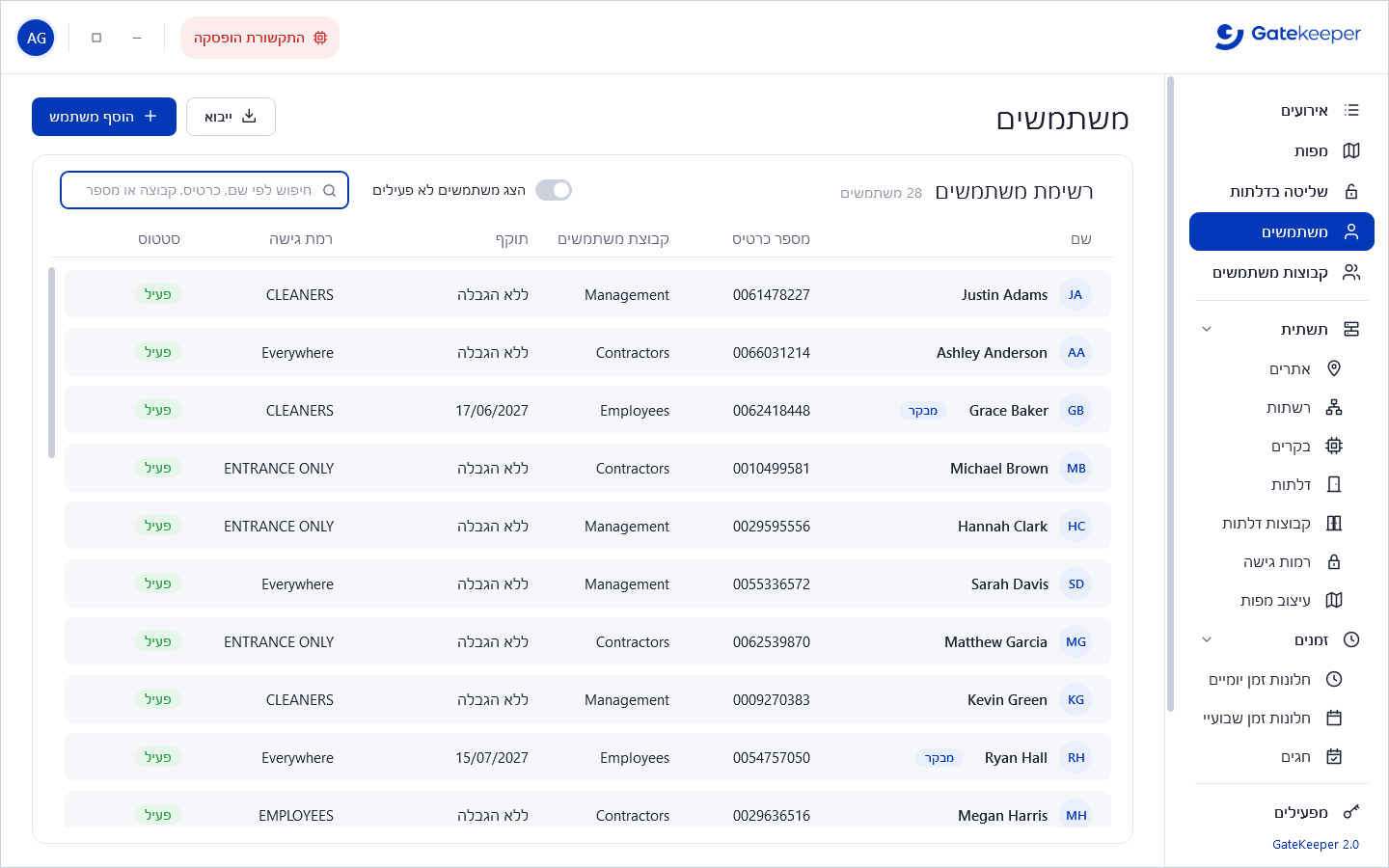Click the user list vertical scrollbar
This screenshot has height=868, width=1389.
point(51,363)
